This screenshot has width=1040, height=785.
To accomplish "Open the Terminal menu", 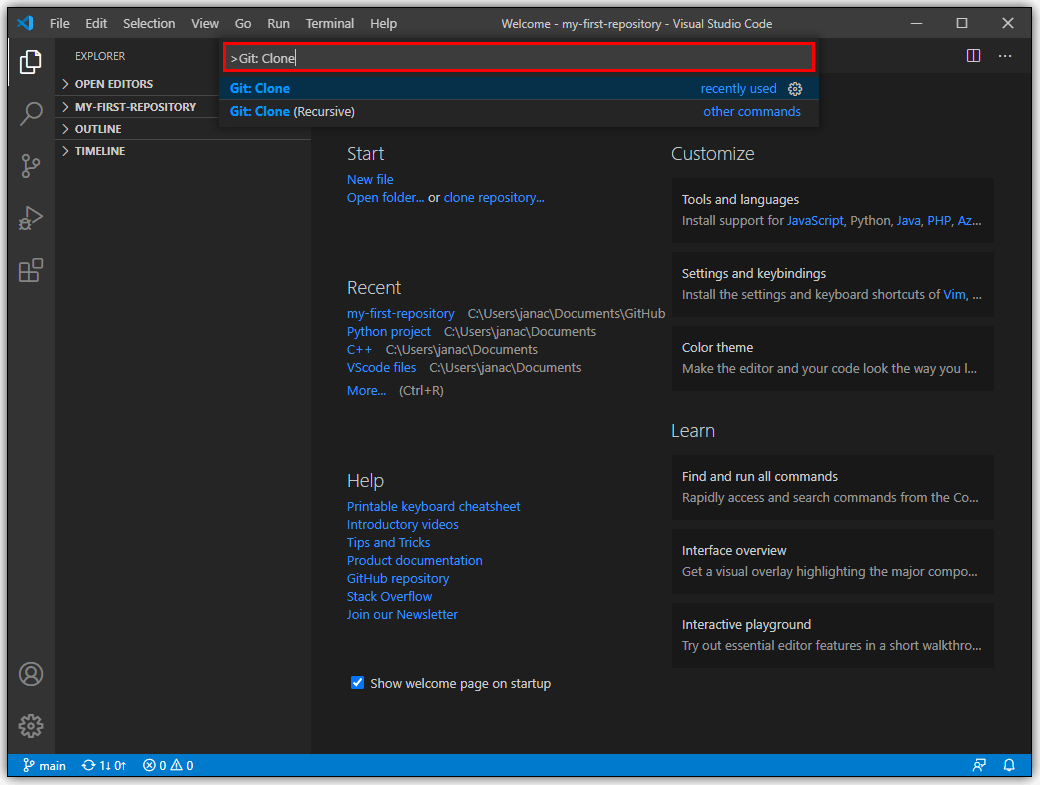I will [x=330, y=23].
